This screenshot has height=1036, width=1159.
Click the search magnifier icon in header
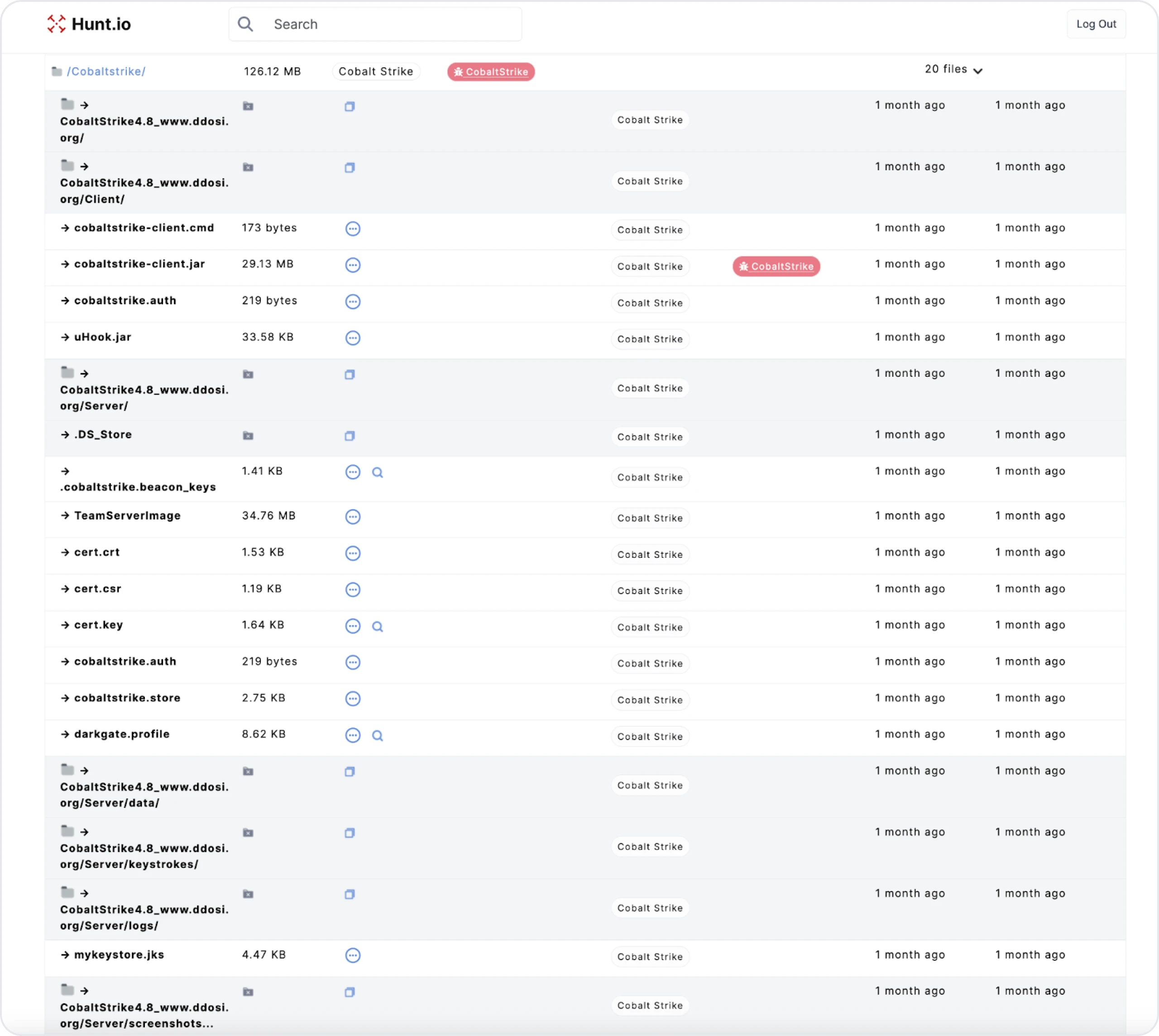pos(245,24)
